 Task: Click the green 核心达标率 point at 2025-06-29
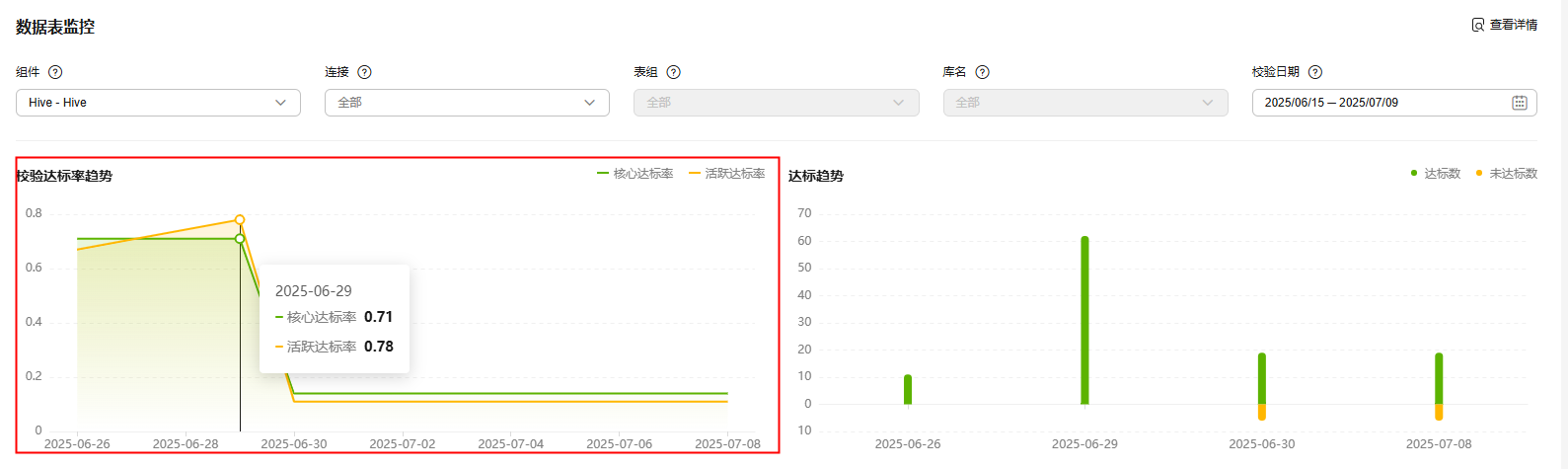tap(240, 239)
